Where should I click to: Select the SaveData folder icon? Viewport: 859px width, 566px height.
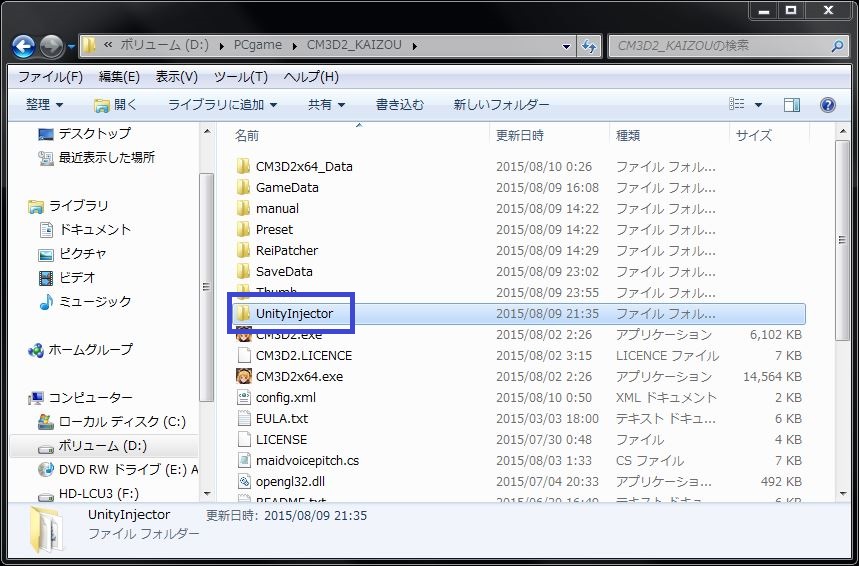[x=243, y=272]
